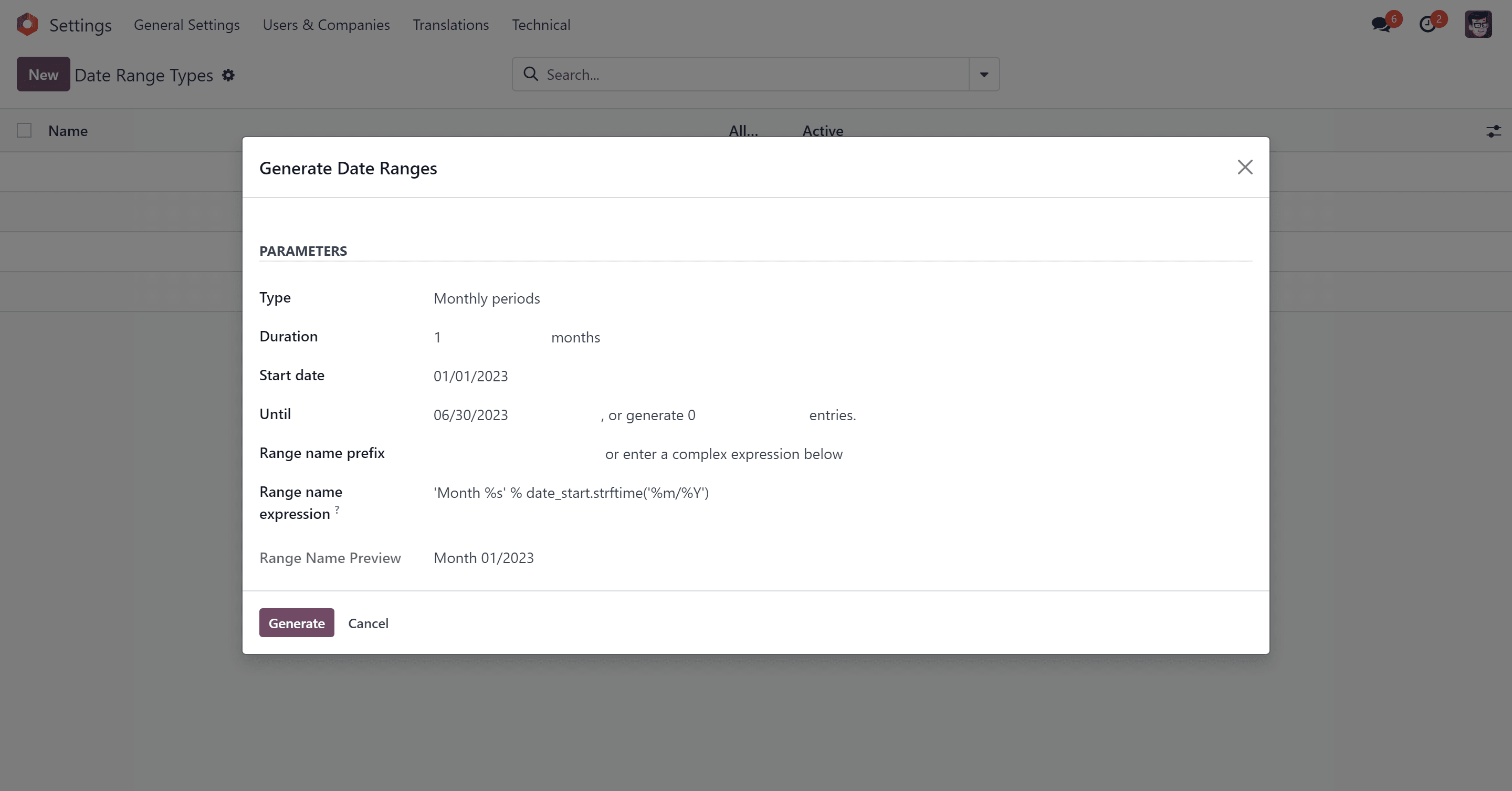Open the Translations menu
The width and height of the screenshot is (1512, 791).
(x=450, y=25)
